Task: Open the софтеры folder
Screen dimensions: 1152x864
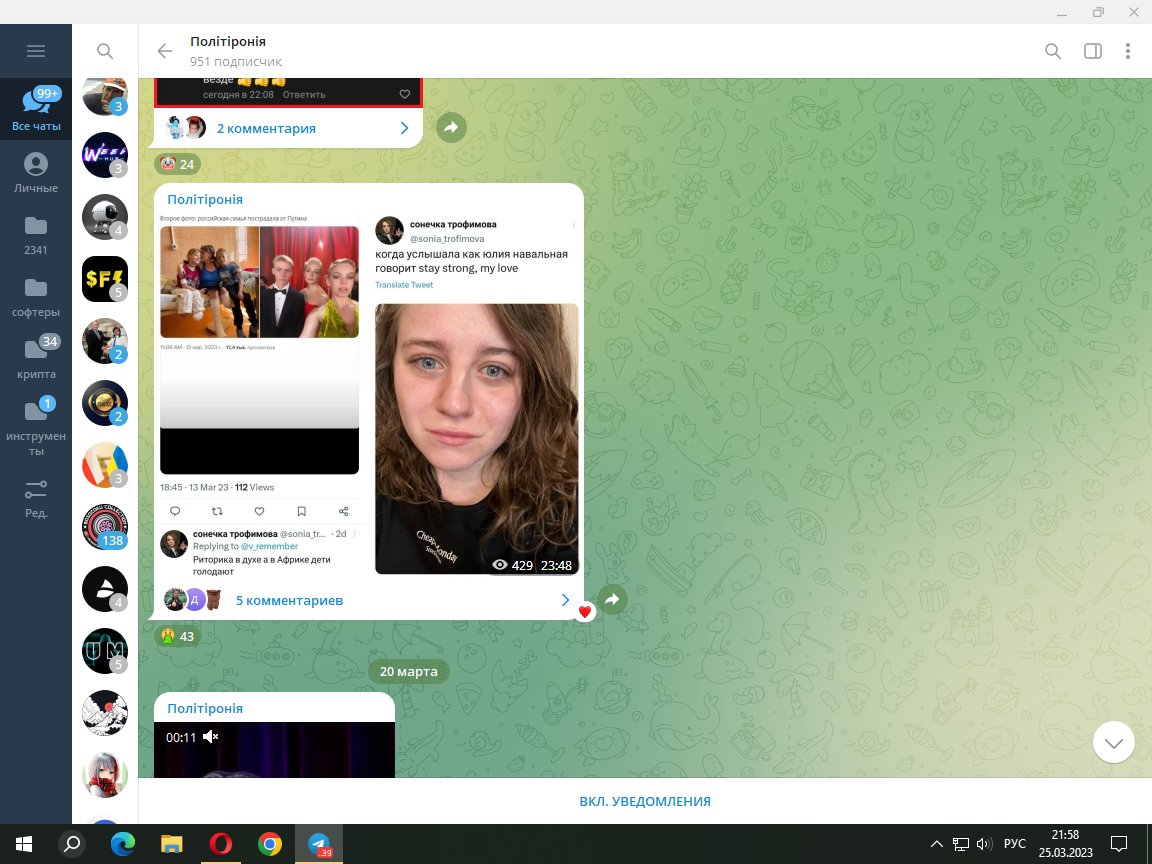Action: point(36,296)
